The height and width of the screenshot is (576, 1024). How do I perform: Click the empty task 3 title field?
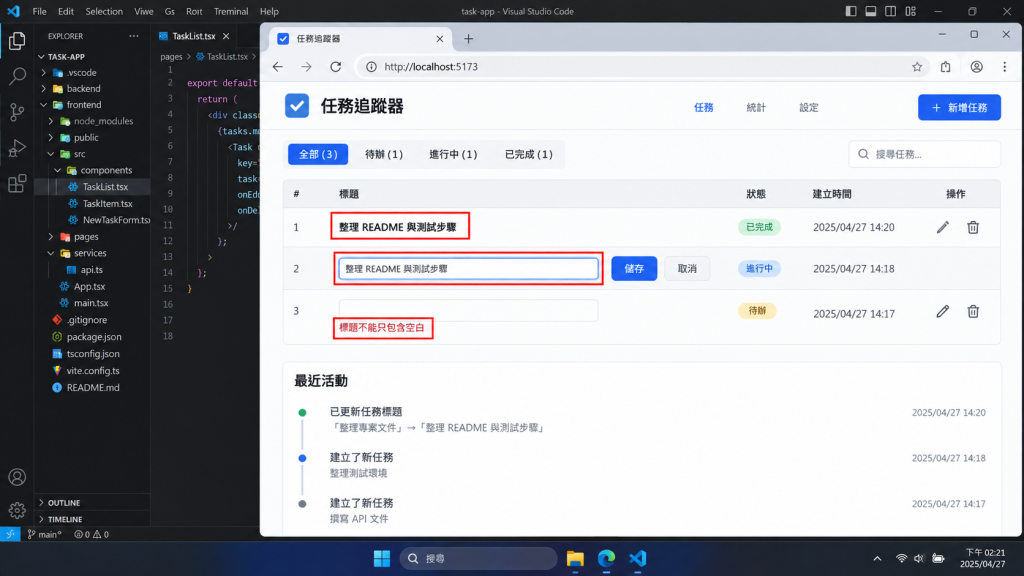coord(468,310)
